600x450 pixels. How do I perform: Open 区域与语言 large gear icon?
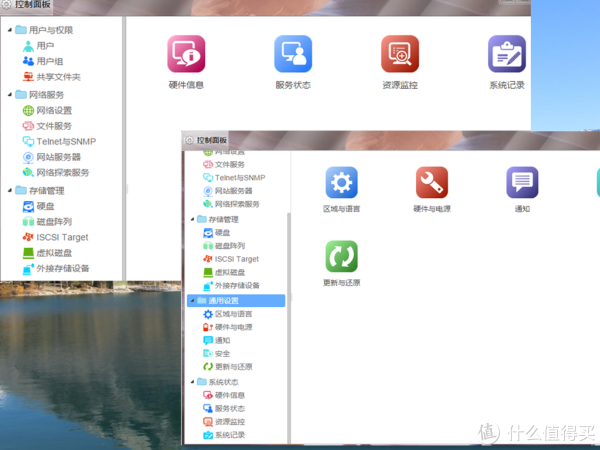pyautogui.click(x=341, y=184)
